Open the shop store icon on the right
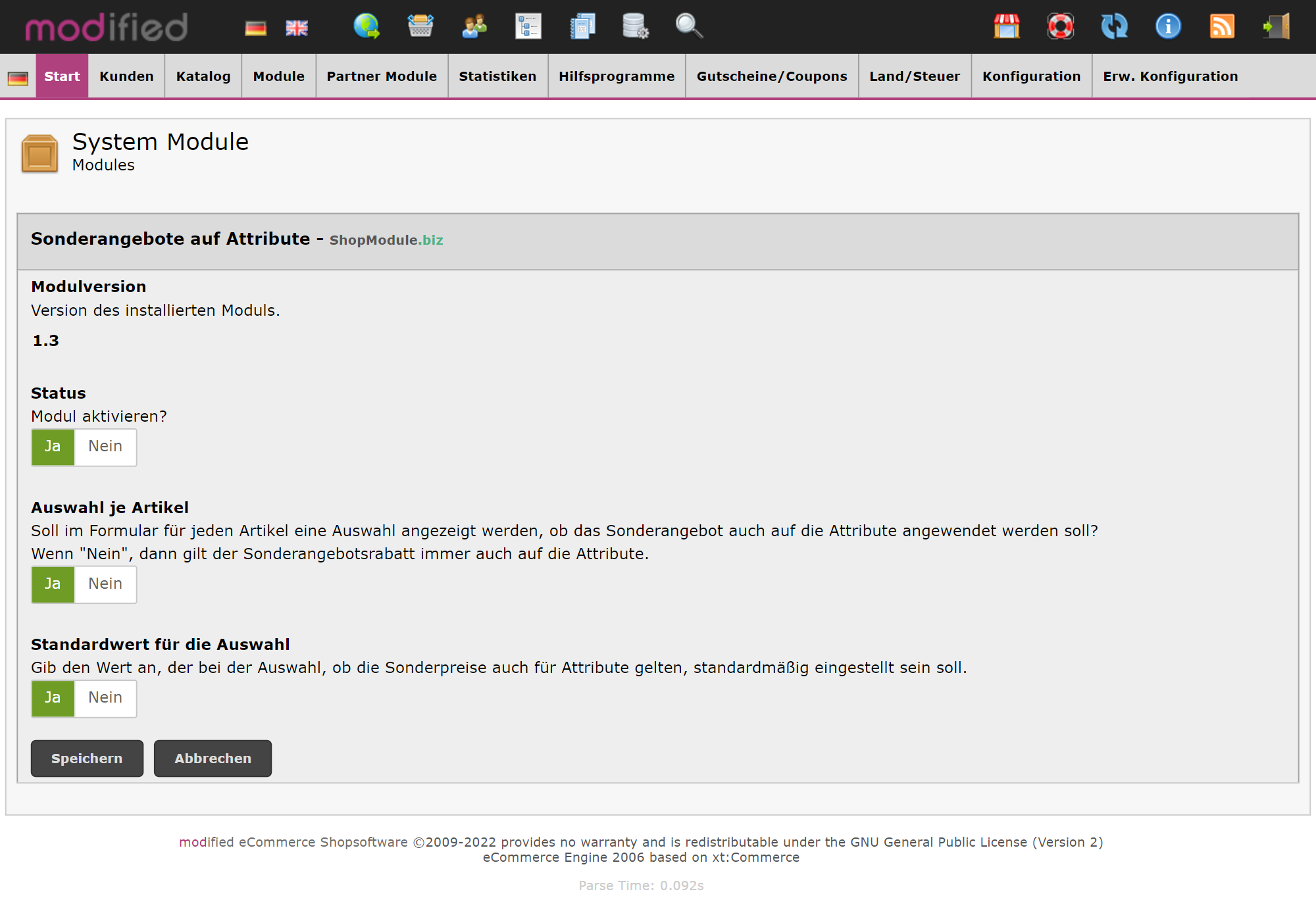The width and height of the screenshot is (1316, 921). pos(1007,27)
